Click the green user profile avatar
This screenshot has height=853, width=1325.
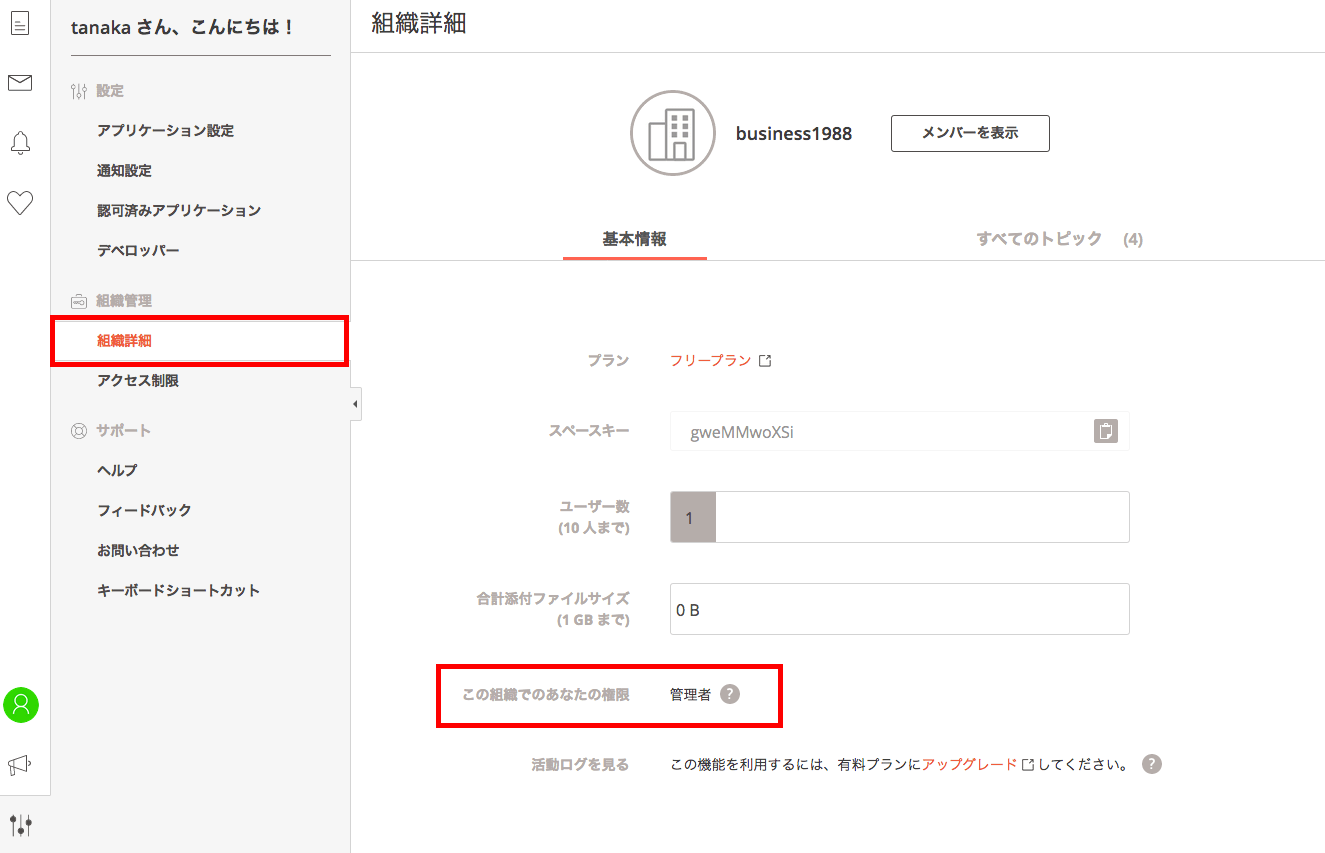coord(21,705)
